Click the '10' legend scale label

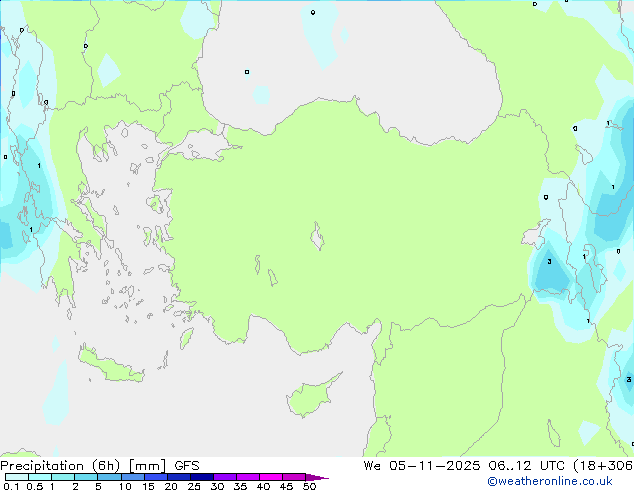point(125,486)
